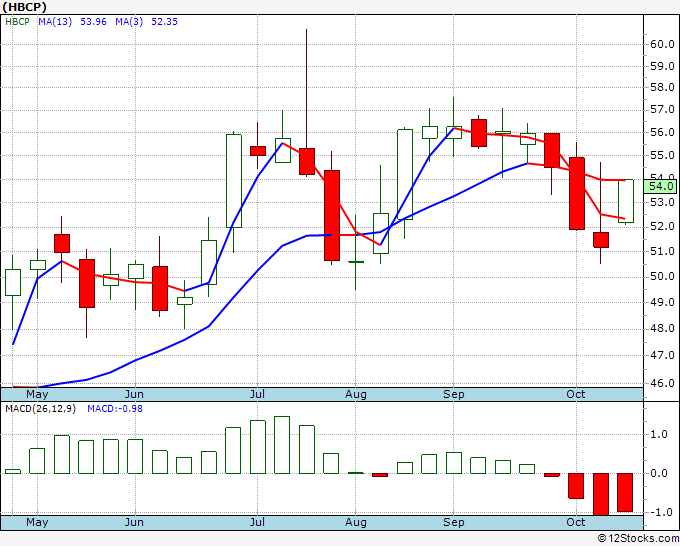Viewport: 680px width, 546px height.
Task: Click Jul on the MACD panel time axis
Action: pos(258,522)
